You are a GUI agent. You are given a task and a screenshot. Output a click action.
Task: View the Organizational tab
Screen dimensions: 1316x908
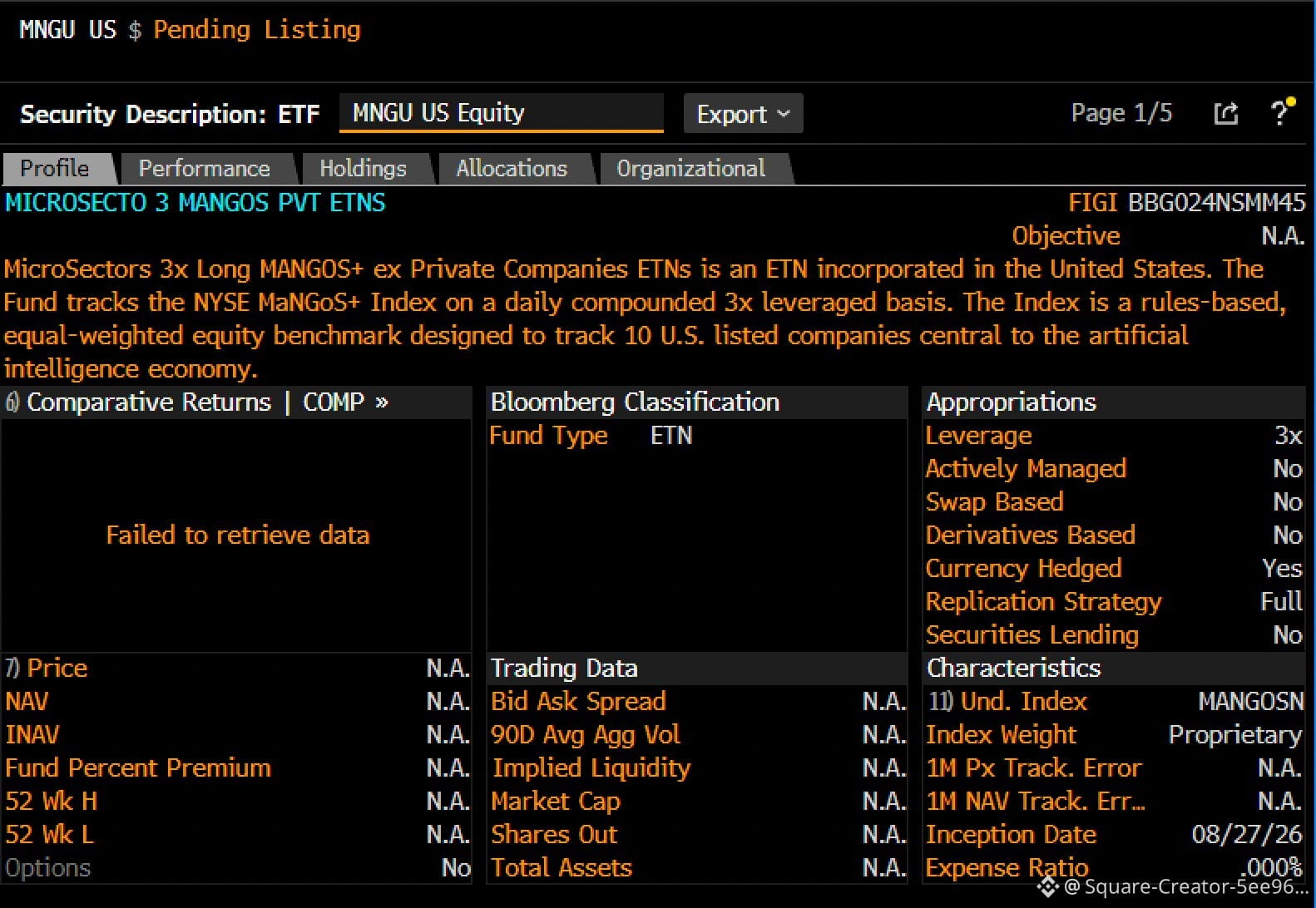691,168
